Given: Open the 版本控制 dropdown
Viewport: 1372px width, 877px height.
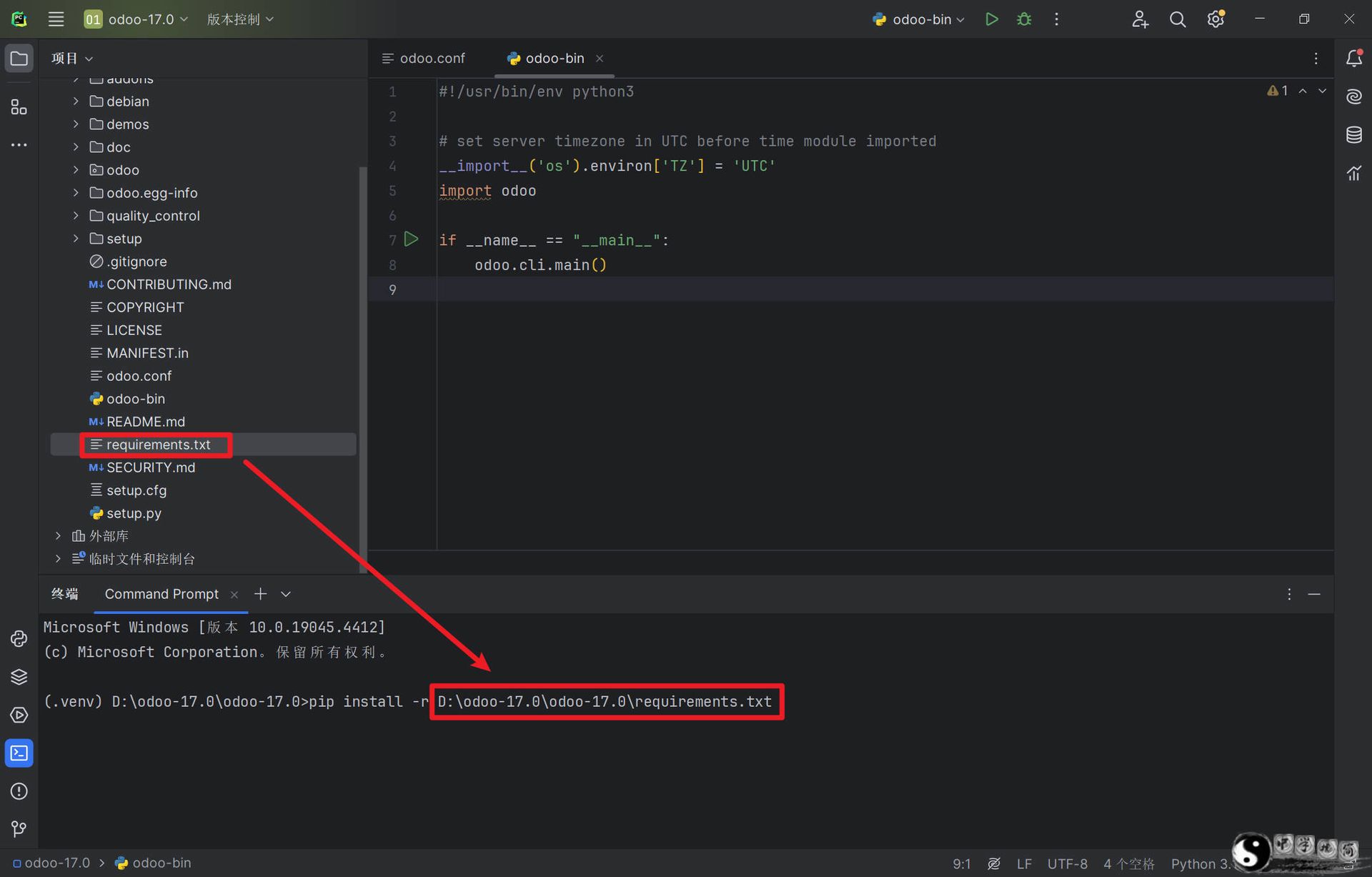Looking at the screenshot, I should [x=240, y=19].
